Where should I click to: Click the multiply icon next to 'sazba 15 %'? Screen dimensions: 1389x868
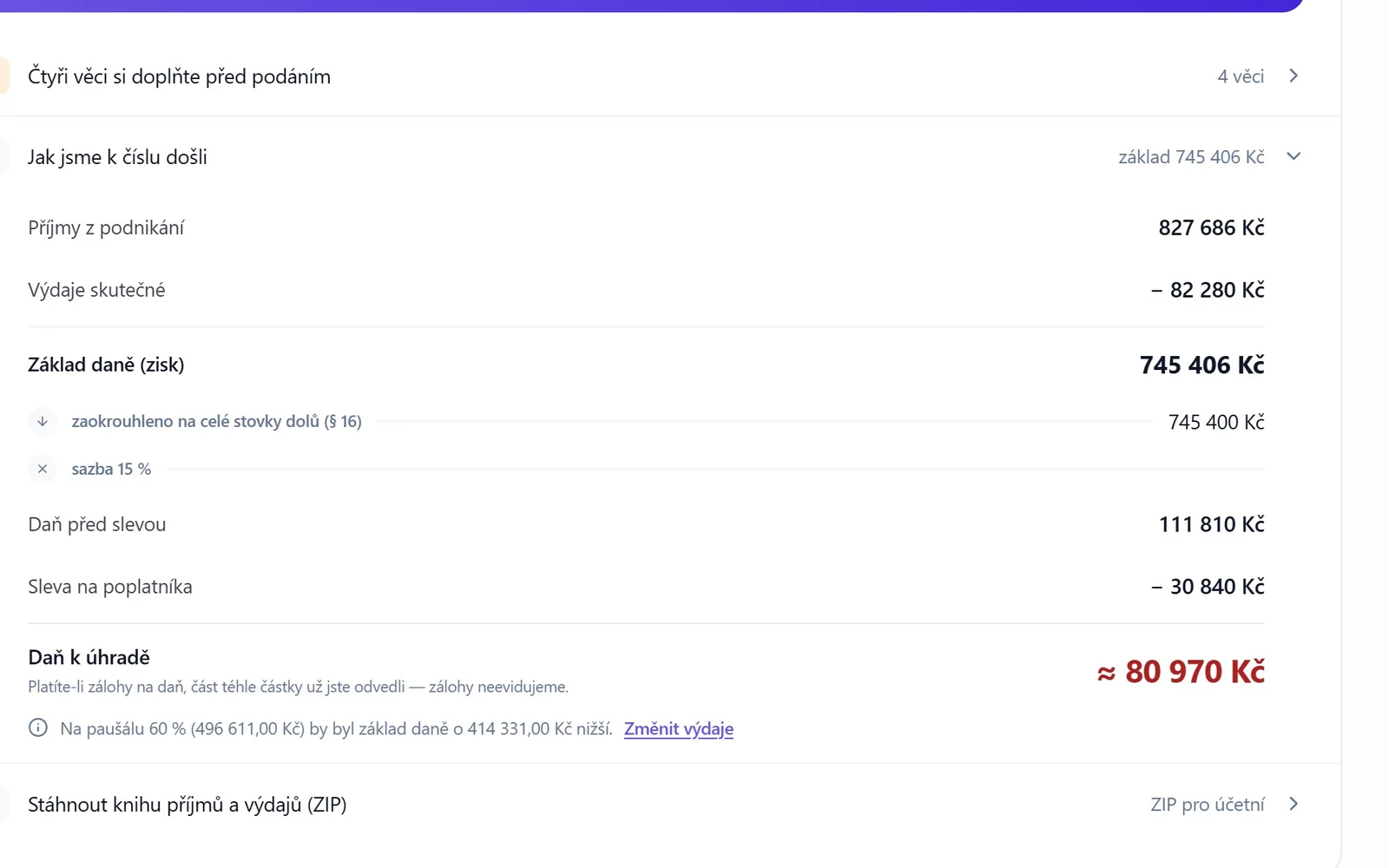(x=42, y=469)
